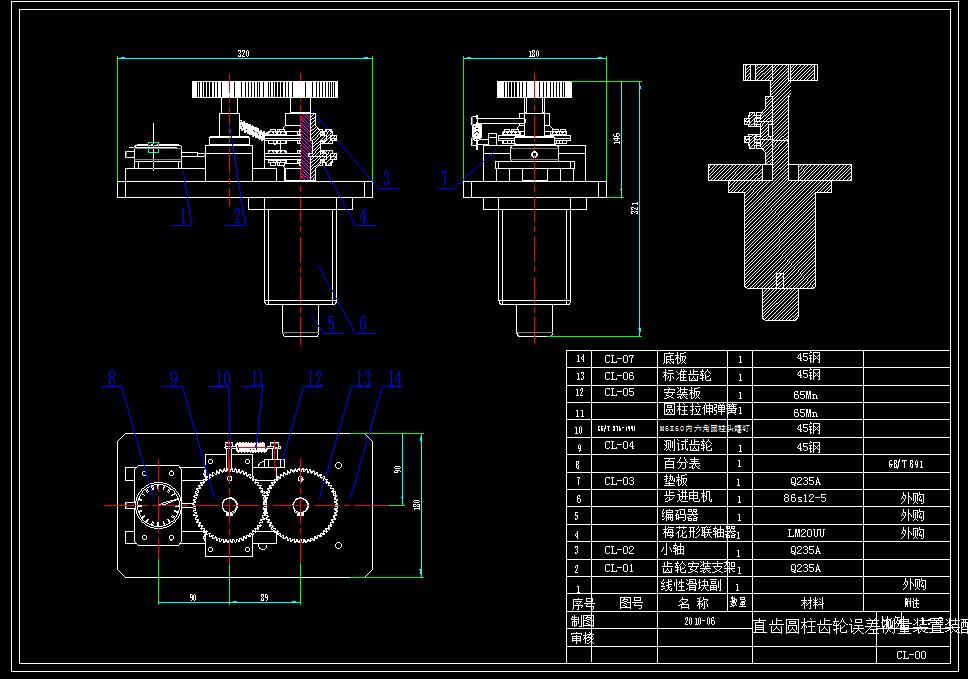Click balloon number "9" in plan view
Screen dimensions: 968x679
[x=173, y=378]
